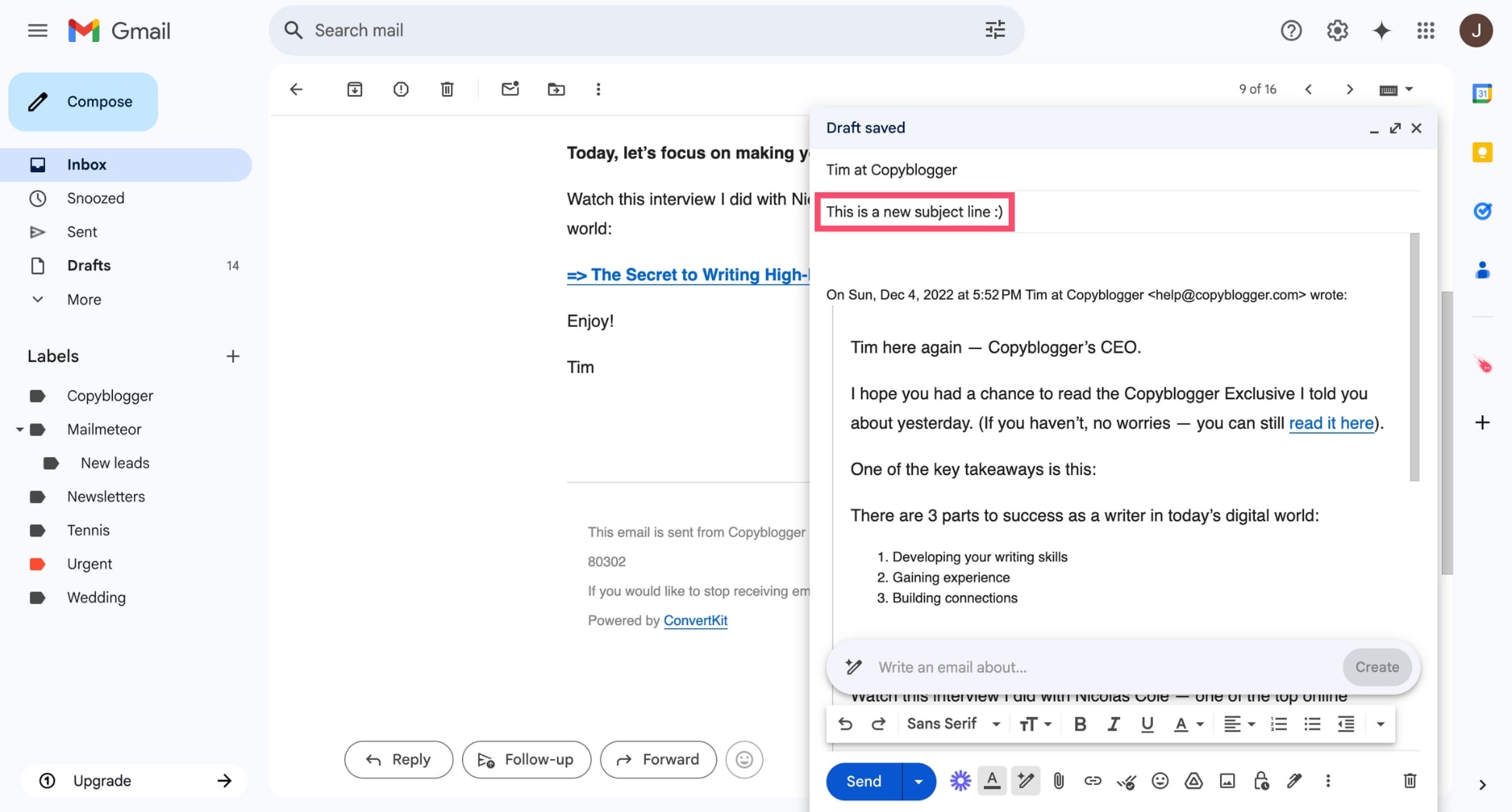Open Sans Serif font dropdown

(x=953, y=724)
